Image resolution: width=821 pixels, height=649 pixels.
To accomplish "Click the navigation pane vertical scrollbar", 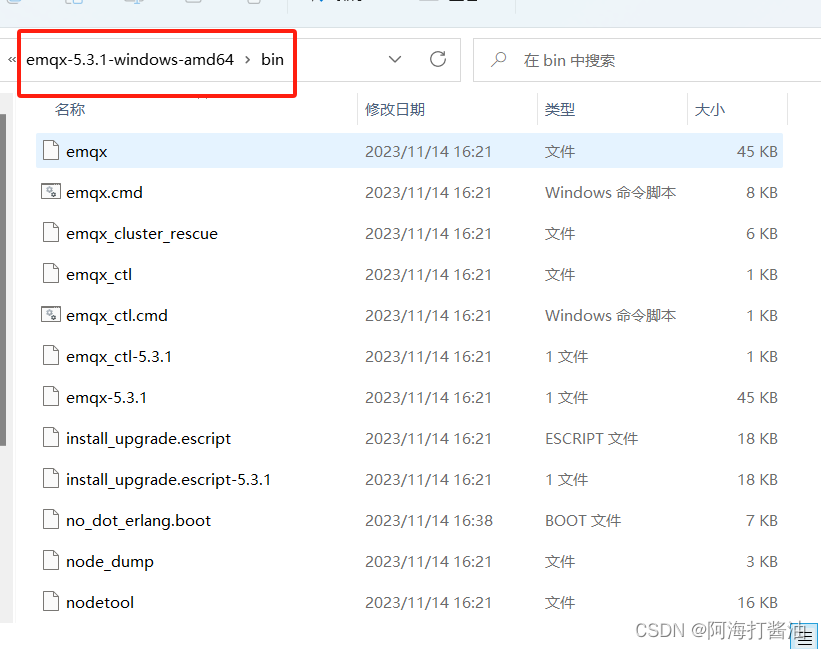I will (x=3, y=279).
